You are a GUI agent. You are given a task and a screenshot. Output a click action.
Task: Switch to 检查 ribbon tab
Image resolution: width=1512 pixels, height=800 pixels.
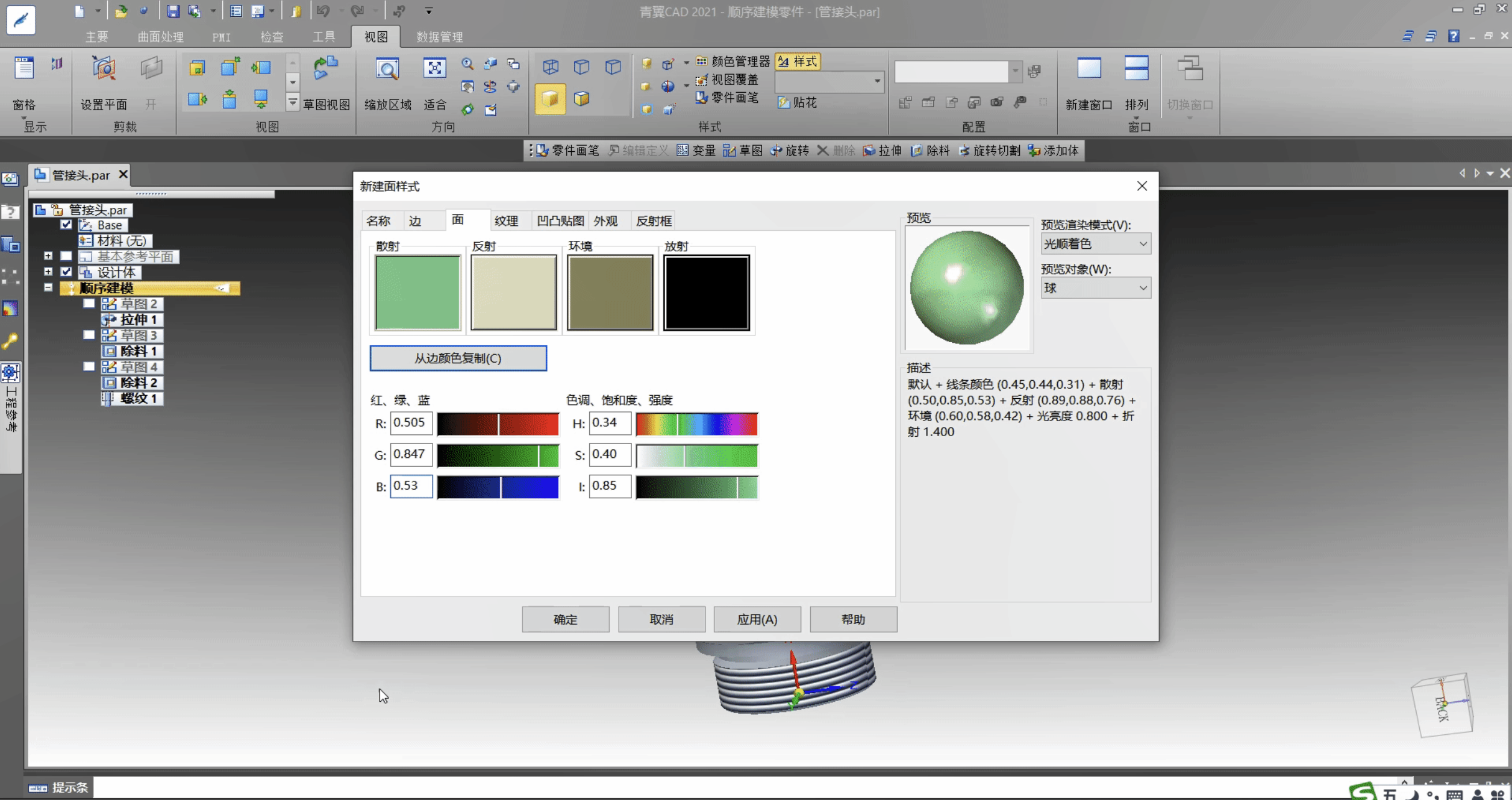click(x=272, y=37)
